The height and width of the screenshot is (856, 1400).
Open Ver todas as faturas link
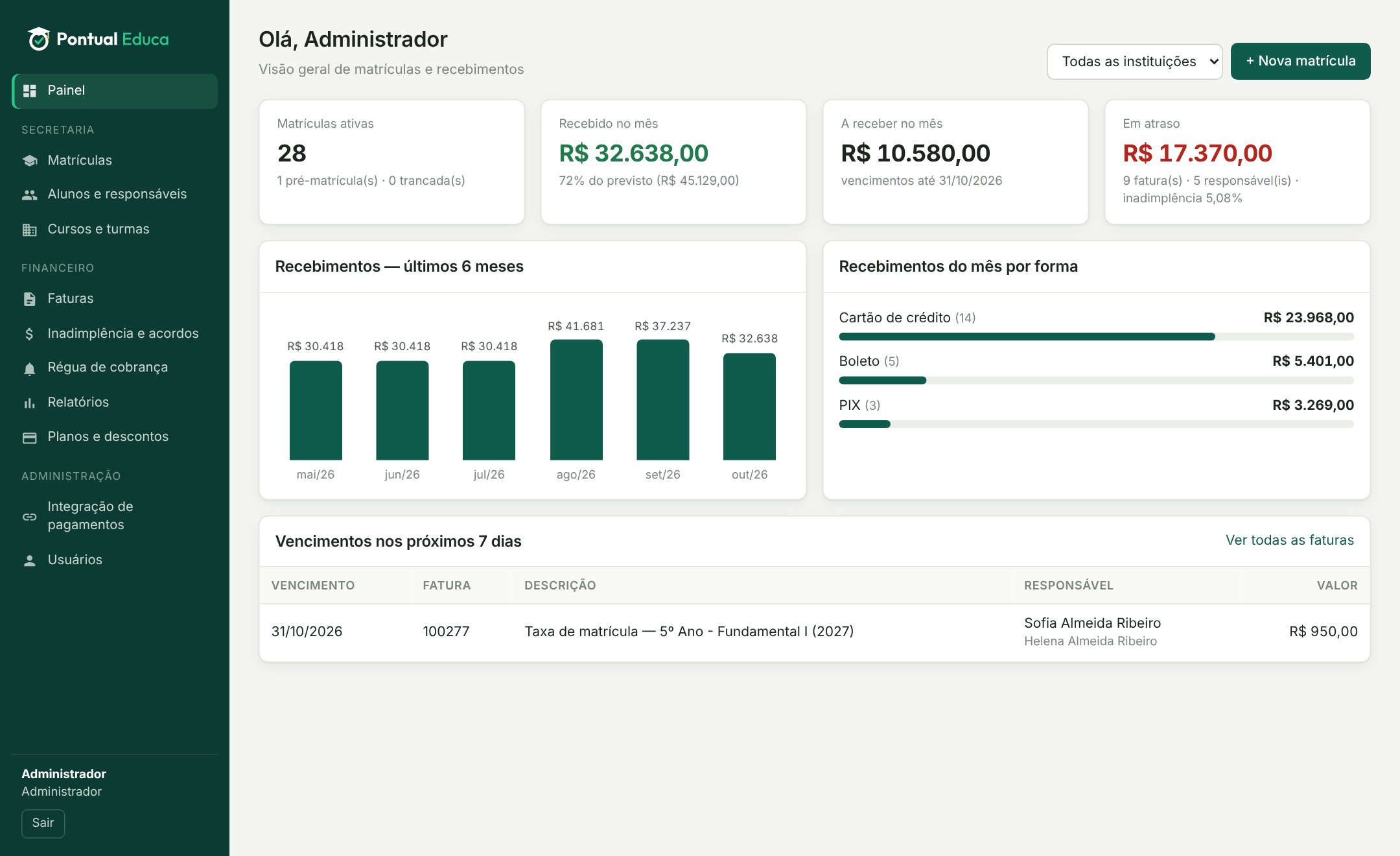click(1289, 540)
